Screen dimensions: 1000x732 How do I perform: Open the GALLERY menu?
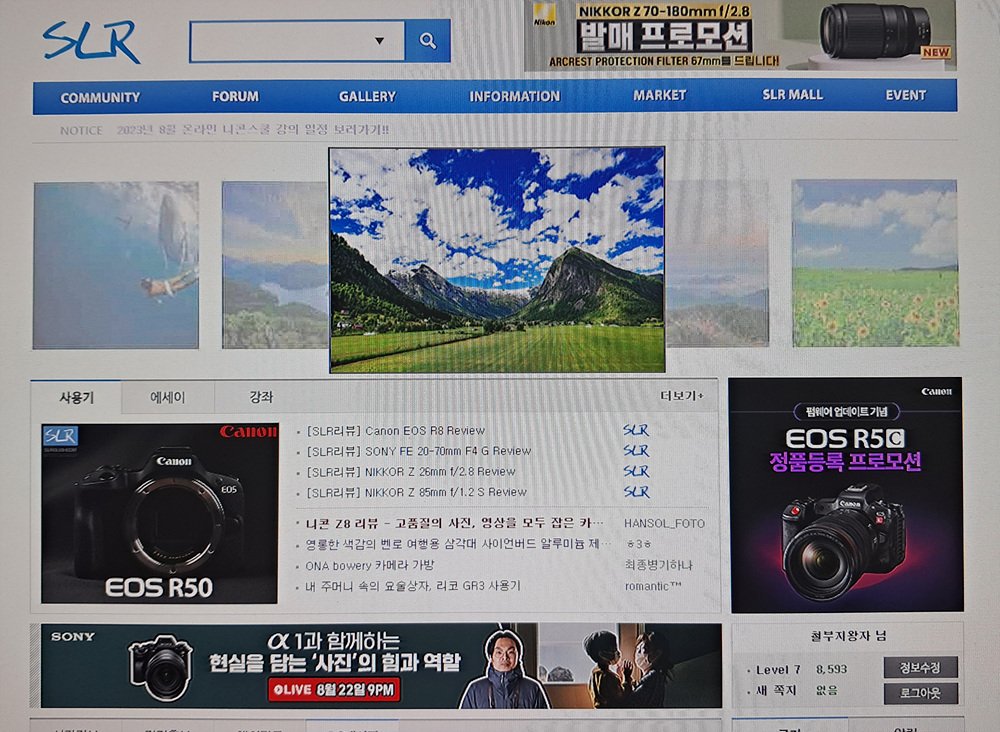pos(367,96)
